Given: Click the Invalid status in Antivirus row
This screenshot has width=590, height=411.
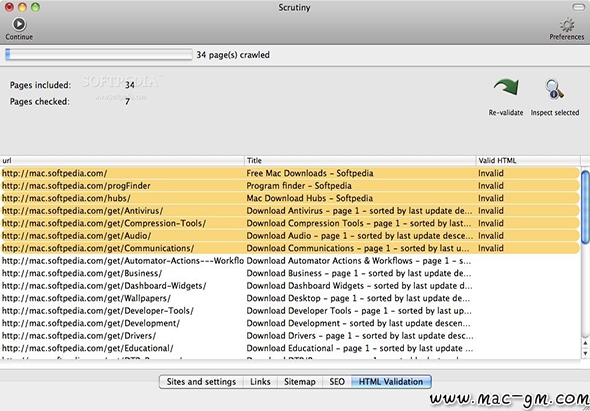Looking at the screenshot, I should (491, 211).
